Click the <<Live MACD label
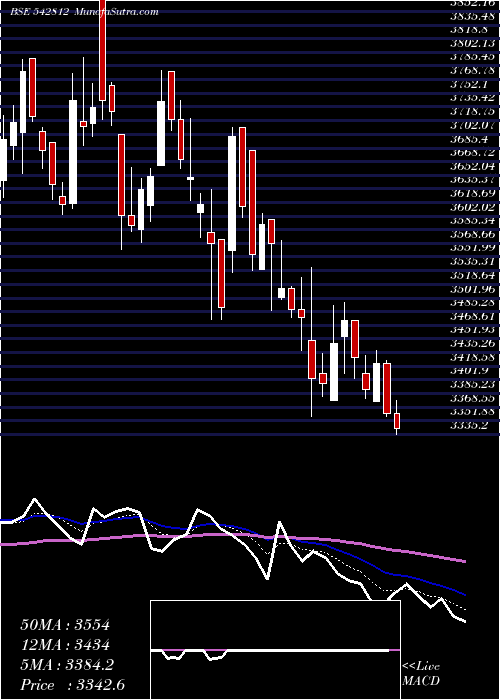The height and width of the screenshot is (700, 500). tap(421, 674)
